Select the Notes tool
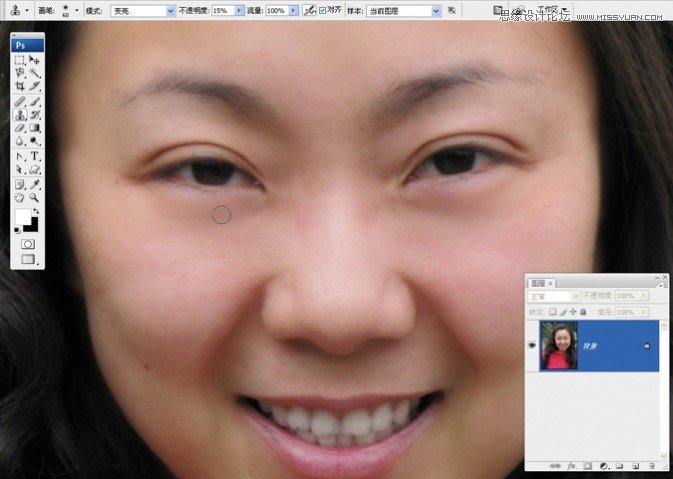Screen dimensions: 673x479 (20, 185)
